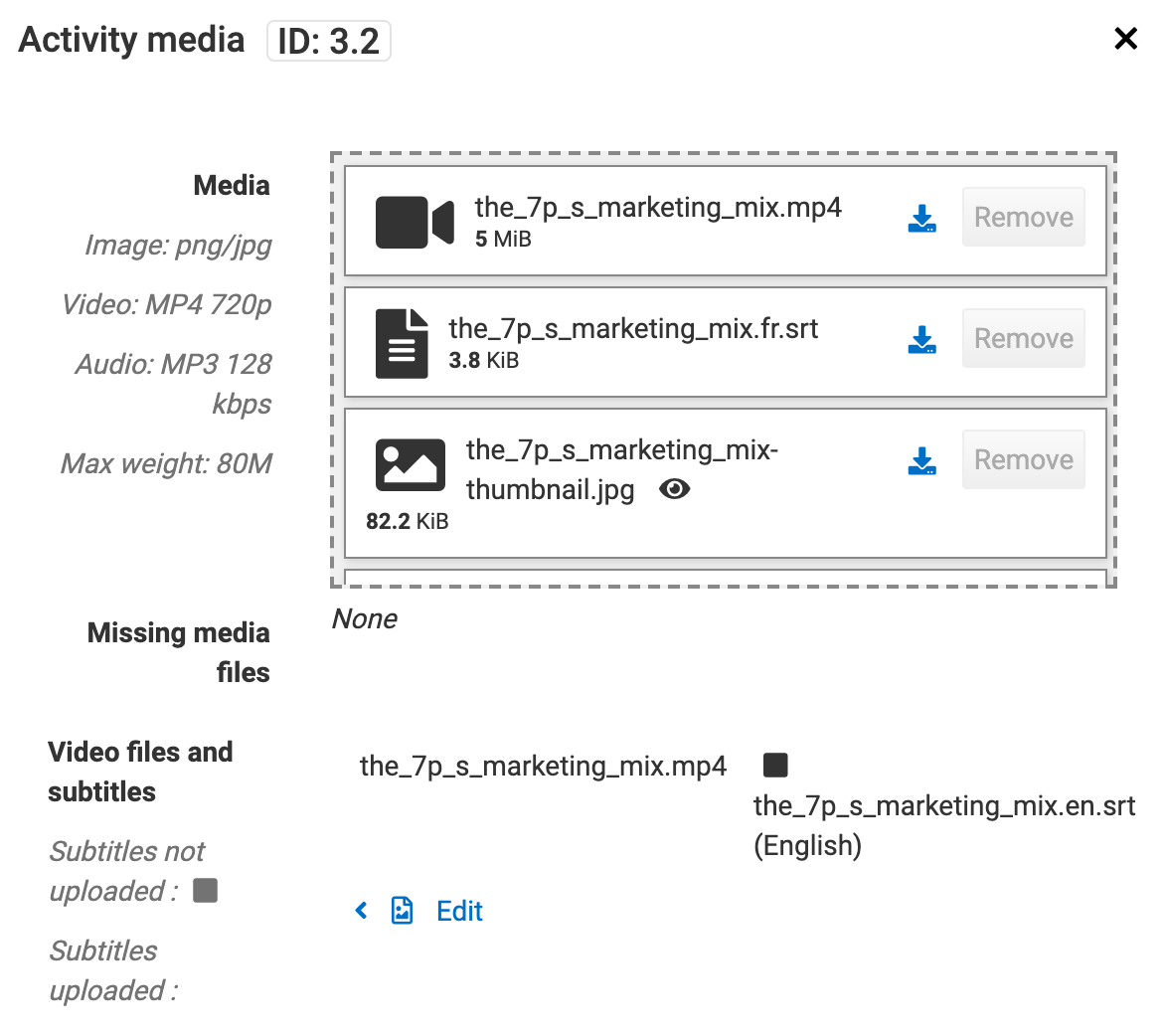Click the image icon for thumbnail.jpg
The image size is (1165, 1036).
coord(411,465)
